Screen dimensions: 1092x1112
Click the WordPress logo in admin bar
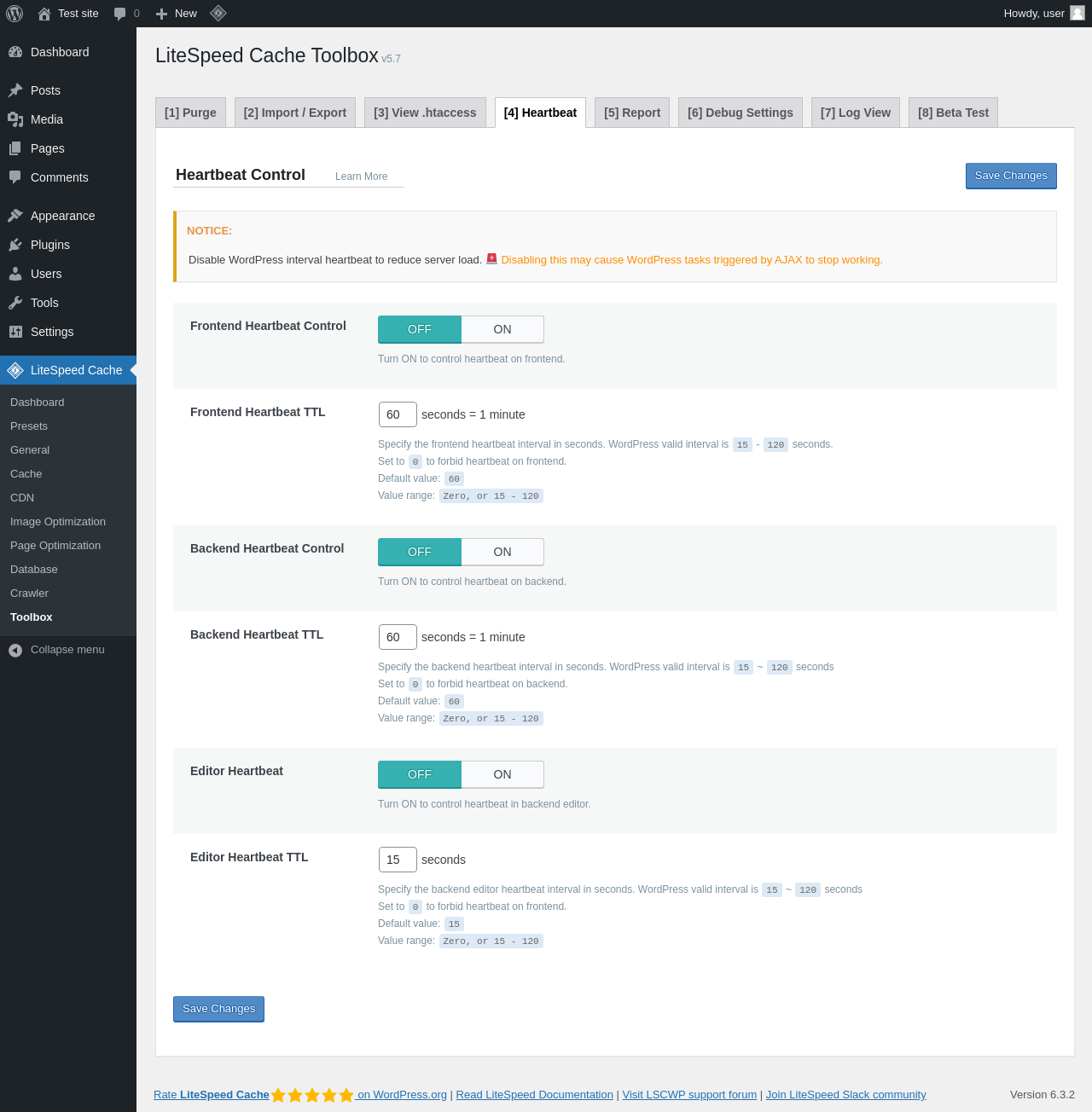tap(15, 14)
